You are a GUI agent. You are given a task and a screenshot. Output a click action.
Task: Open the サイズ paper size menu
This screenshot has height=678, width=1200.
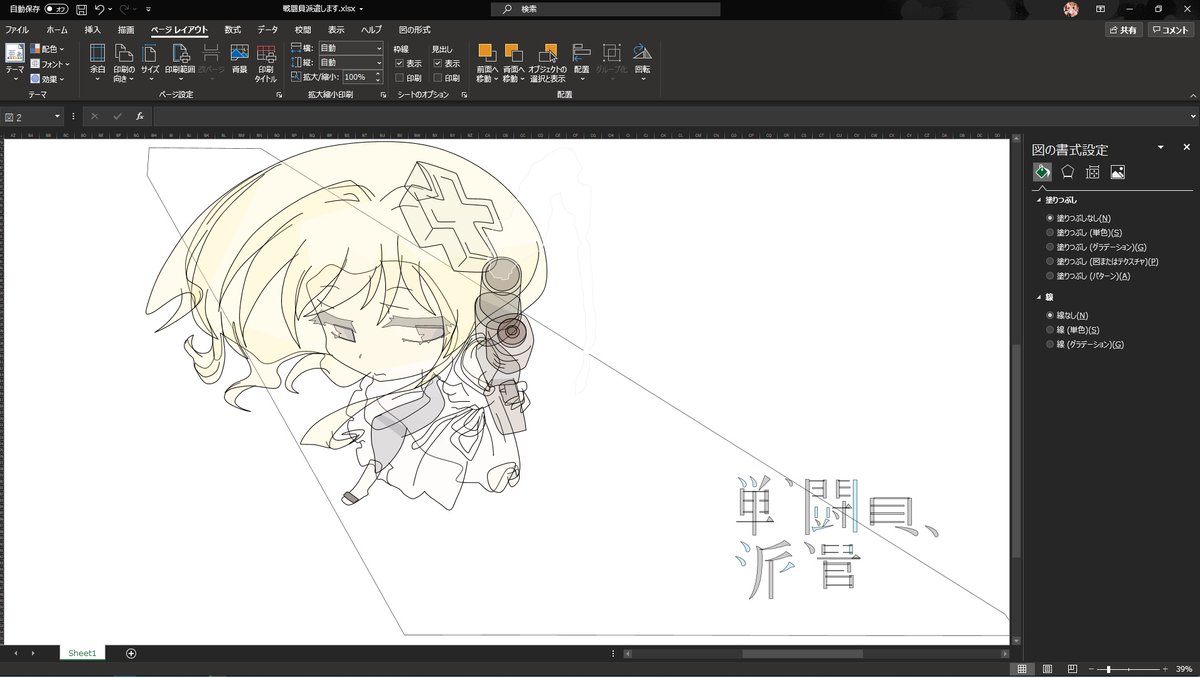pyautogui.click(x=149, y=62)
